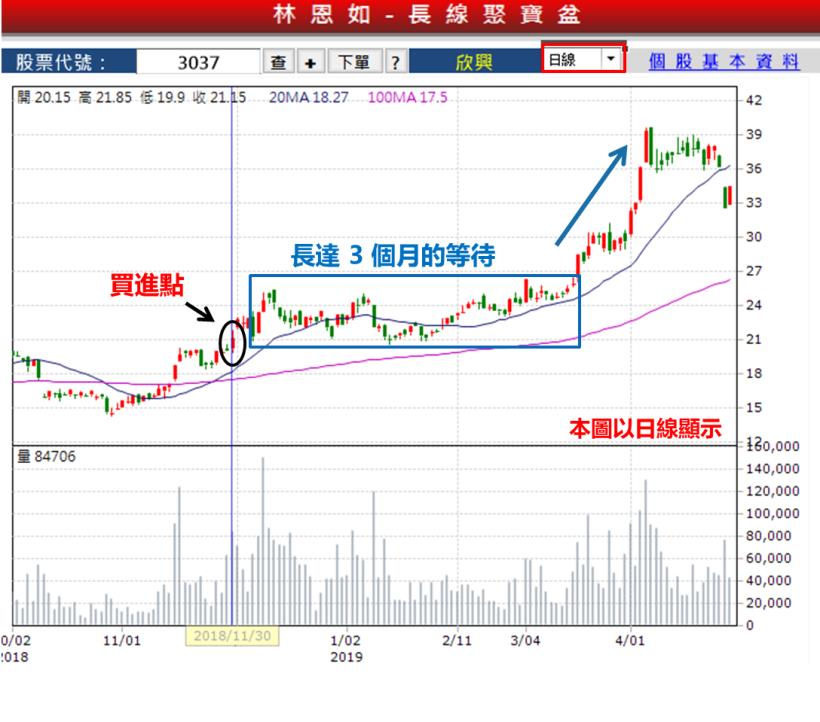Click the 查 lookup button
Screen dimensions: 820x722
tap(279, 62)
